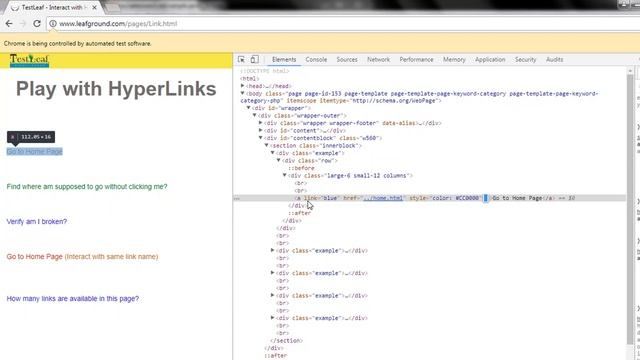640x360 pixels.
Task: Click the browser back arrow
Action: pos(9,24)
